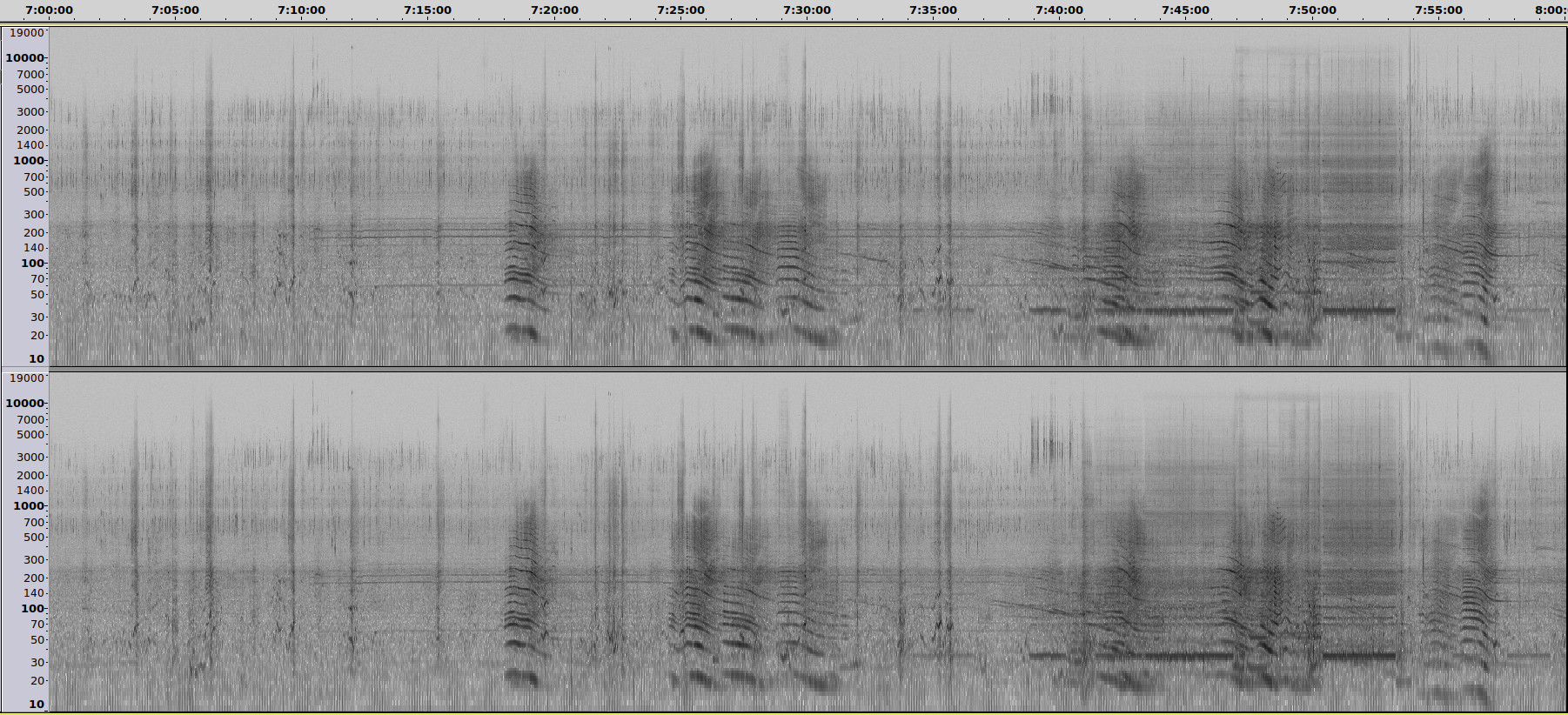Click 10000 on the upper channel frequency scale
The image size is (1568, 715).
24,58
